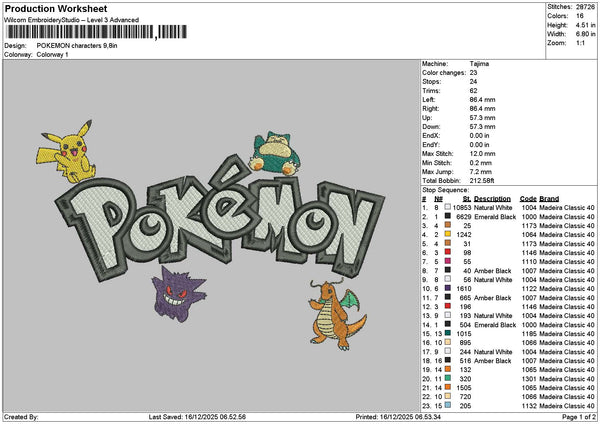Click the Stop Sequence heading
Viewport: 600px width, 424px height.
point(445,190)
